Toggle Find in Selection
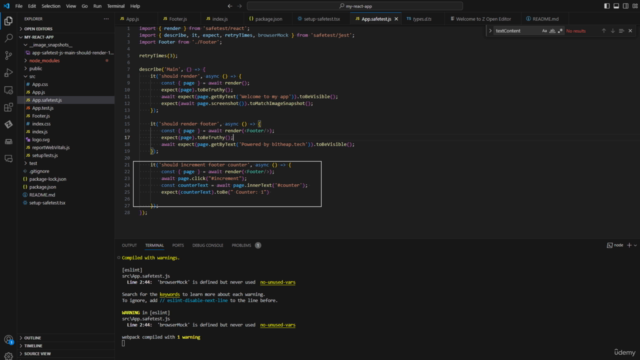This screenshot has width=640, height=360. pos(621,31)
